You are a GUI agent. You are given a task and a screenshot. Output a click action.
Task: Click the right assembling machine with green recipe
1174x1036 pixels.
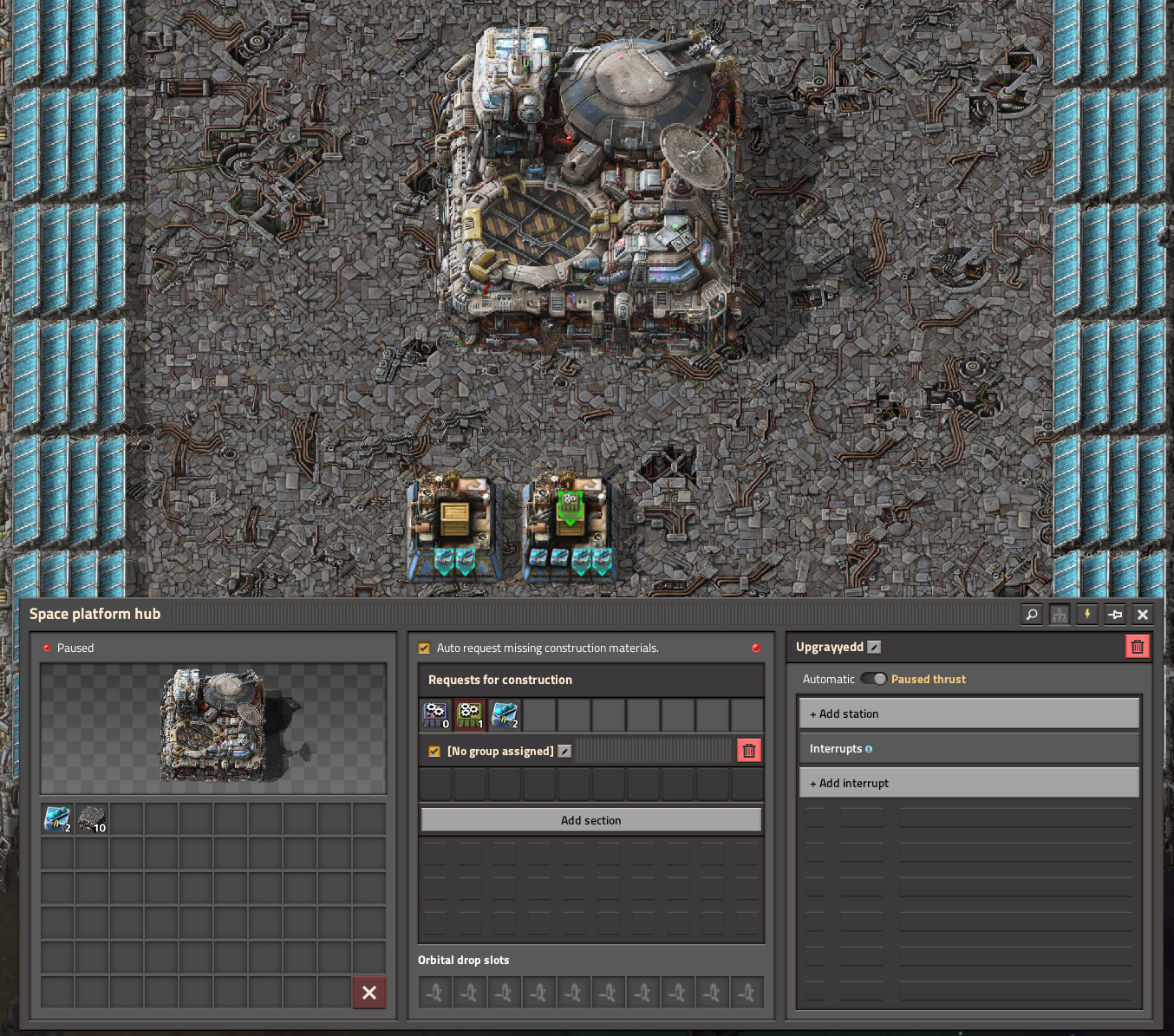[570, 525]
